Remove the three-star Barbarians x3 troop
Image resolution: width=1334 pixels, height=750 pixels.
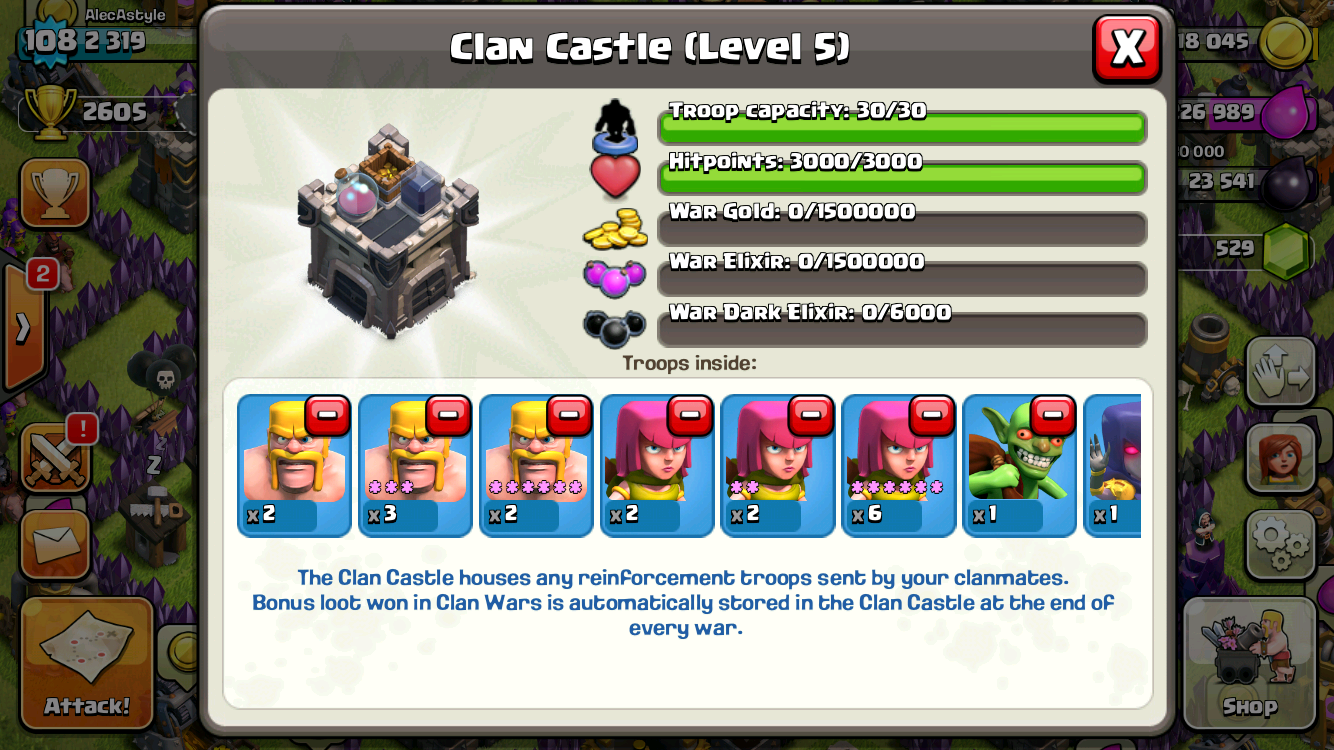pos(448,416)
